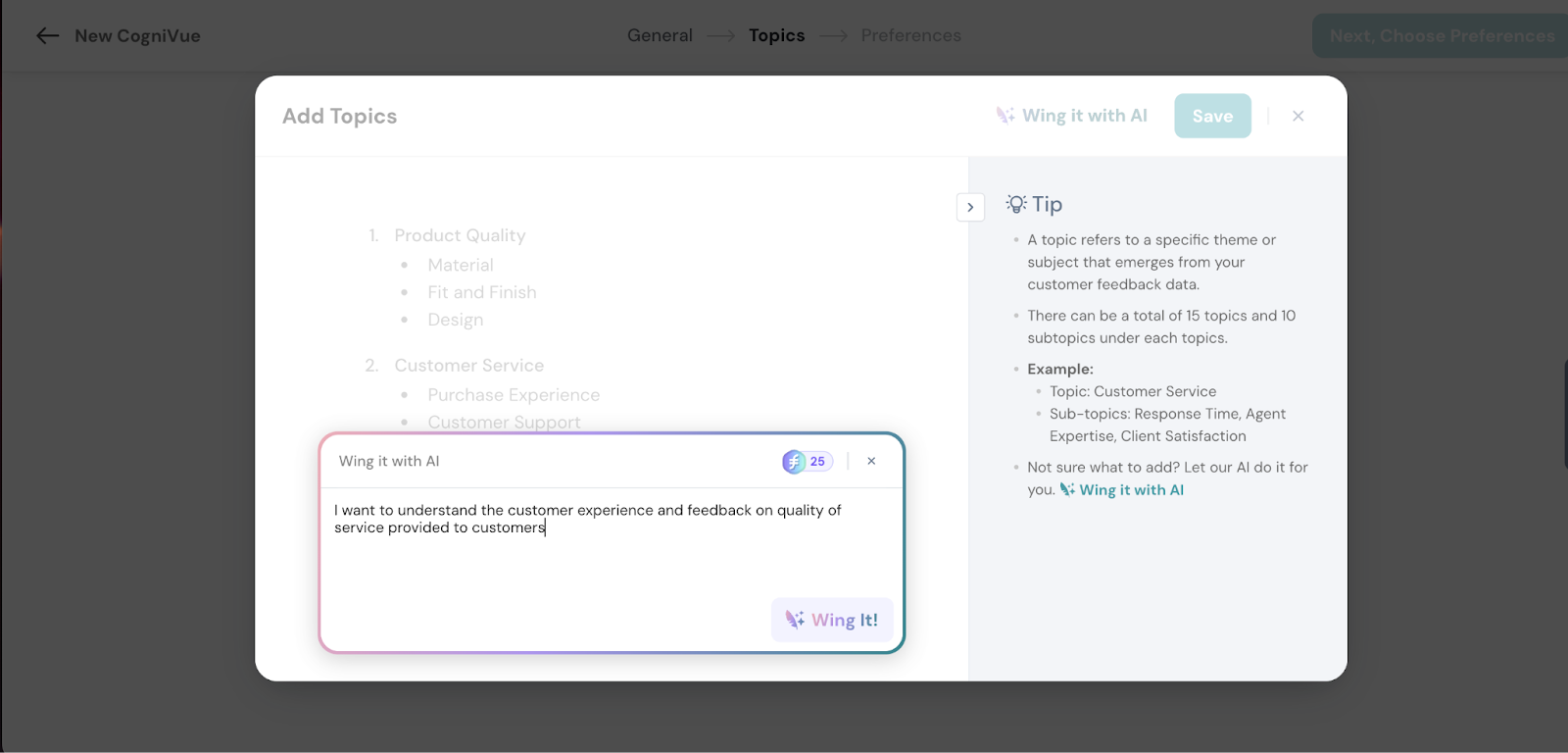
Task: Jump to the Preferences step
Action: tap(910, 35)
